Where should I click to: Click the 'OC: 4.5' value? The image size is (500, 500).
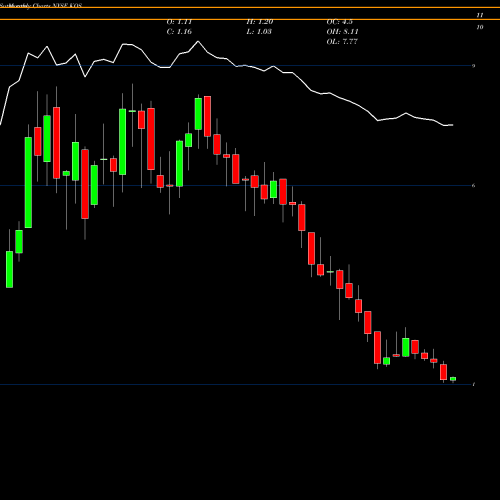click(x=339, y=22)
